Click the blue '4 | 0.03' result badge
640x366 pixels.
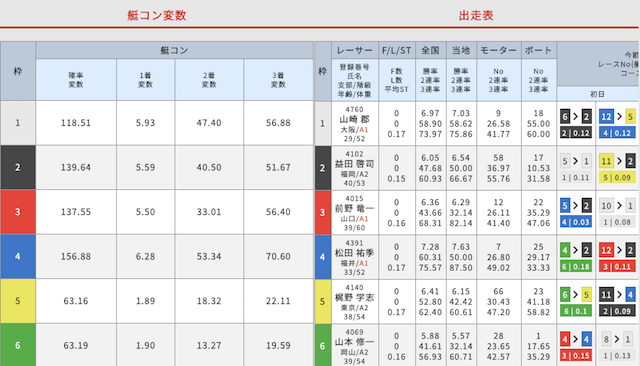pyautogui.click(x=576, y=222)
